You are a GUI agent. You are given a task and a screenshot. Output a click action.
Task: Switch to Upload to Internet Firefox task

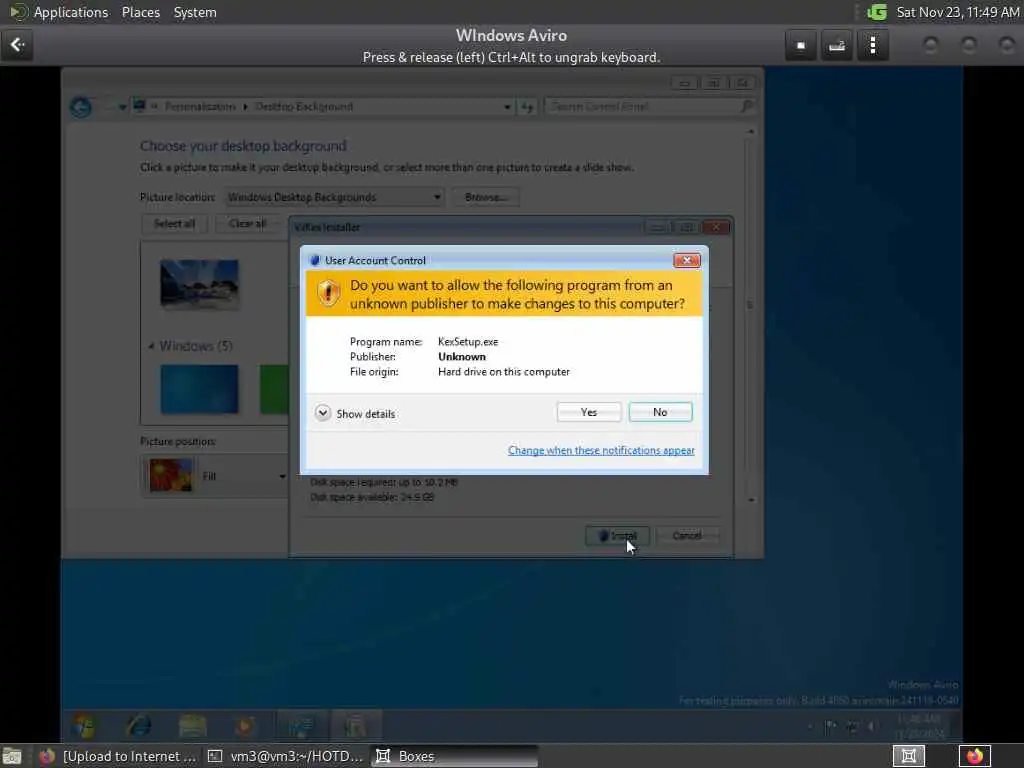coord(118,756)
